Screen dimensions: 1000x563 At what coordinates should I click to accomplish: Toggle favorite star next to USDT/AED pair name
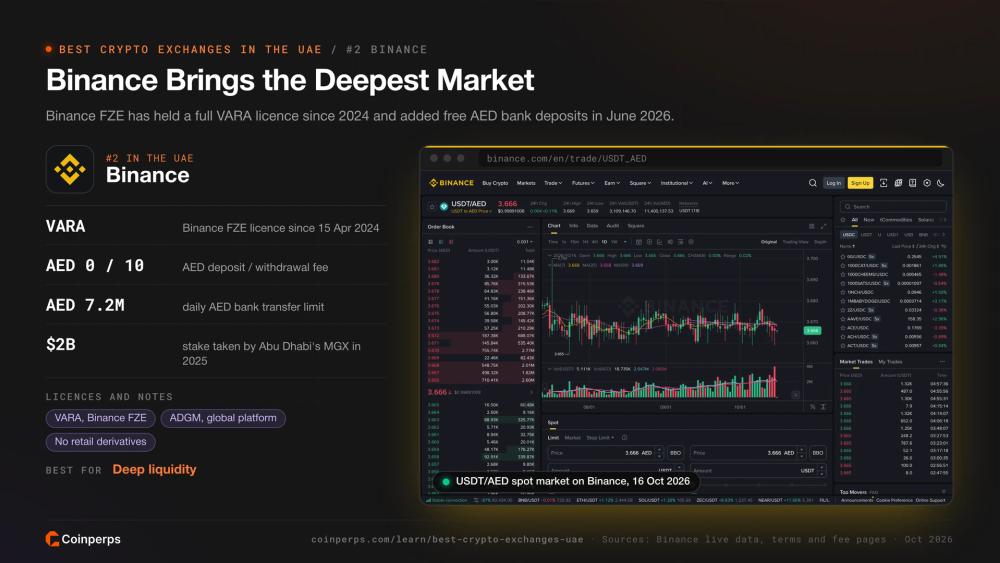[432, 207]
